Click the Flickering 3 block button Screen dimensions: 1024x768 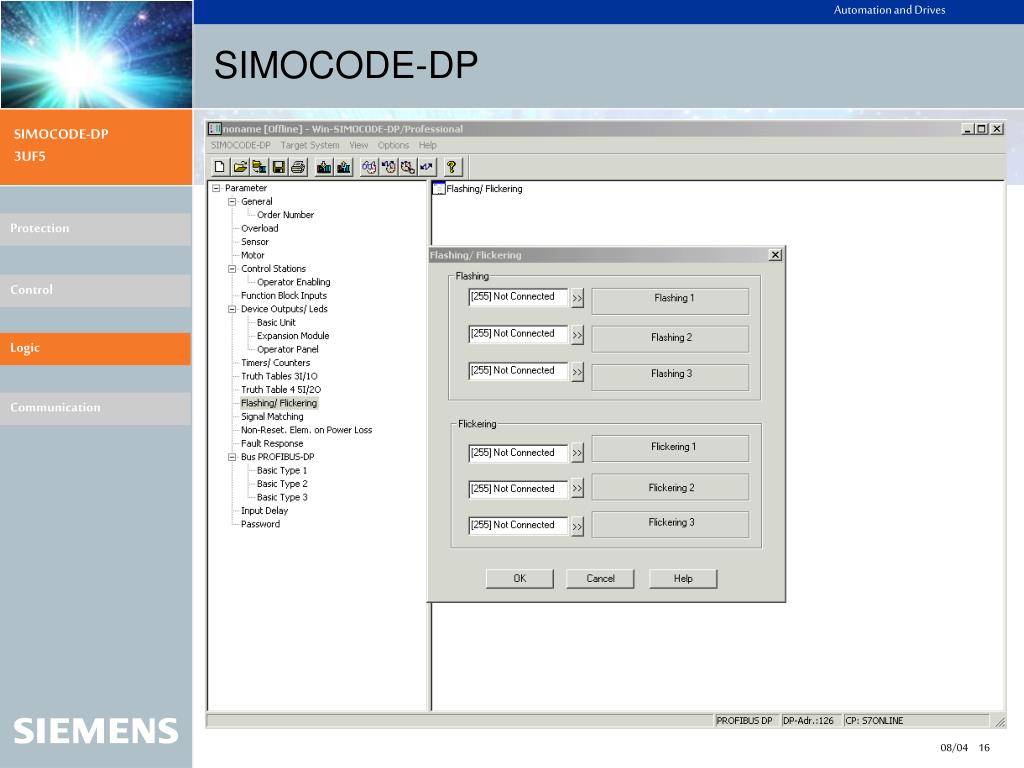[x=670, y=524]
